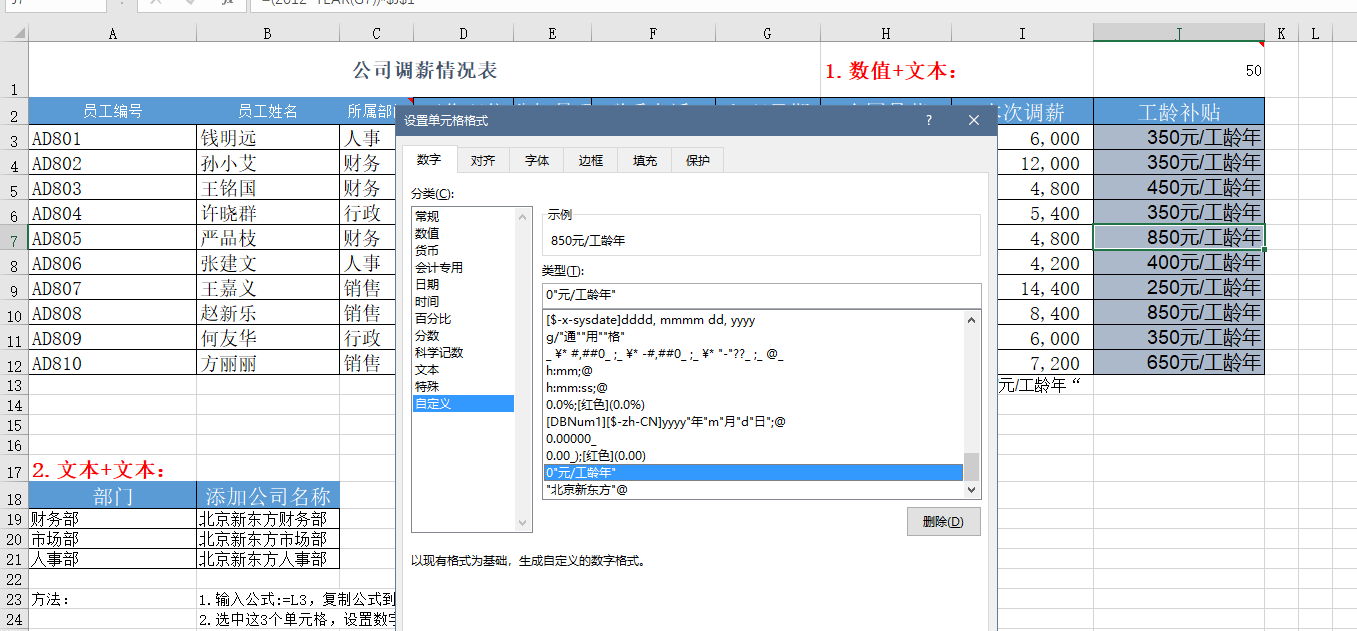
Task: Open the 保护 tab
Action: click(x=698, y=160)
